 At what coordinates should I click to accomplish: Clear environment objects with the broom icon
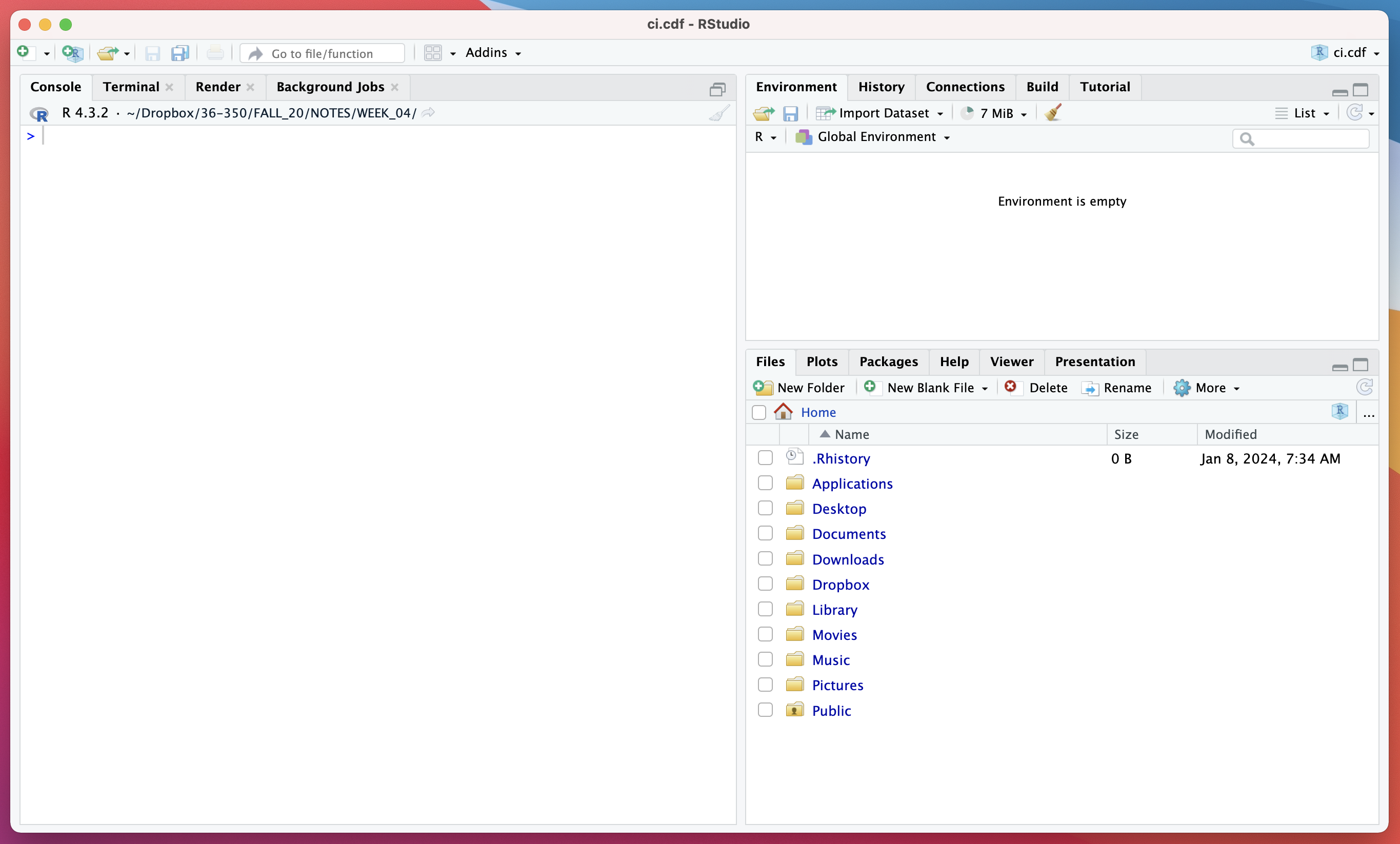[x=1053, y=112]
